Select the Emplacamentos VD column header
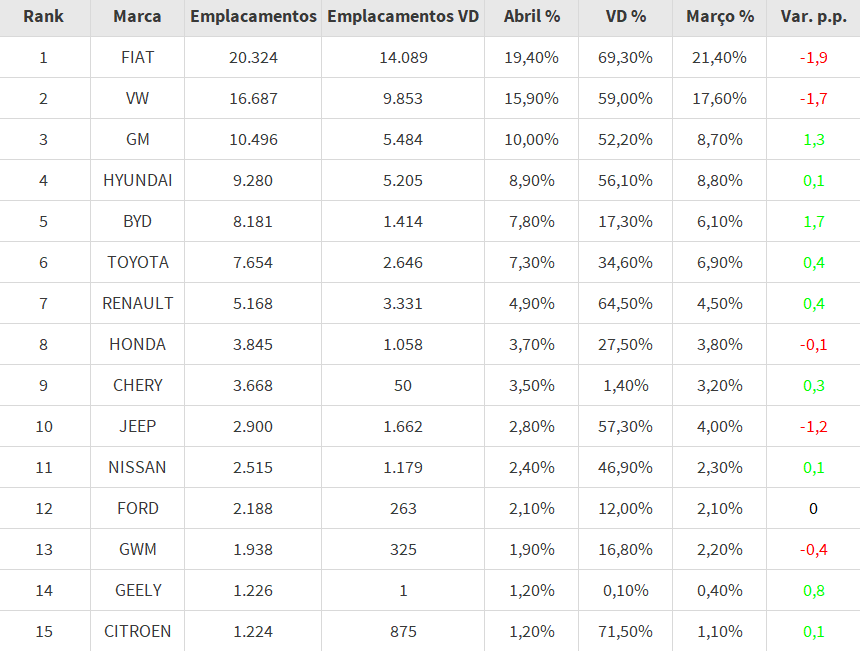The width and height of the screenshot is (860, 651). pos(403,17)
